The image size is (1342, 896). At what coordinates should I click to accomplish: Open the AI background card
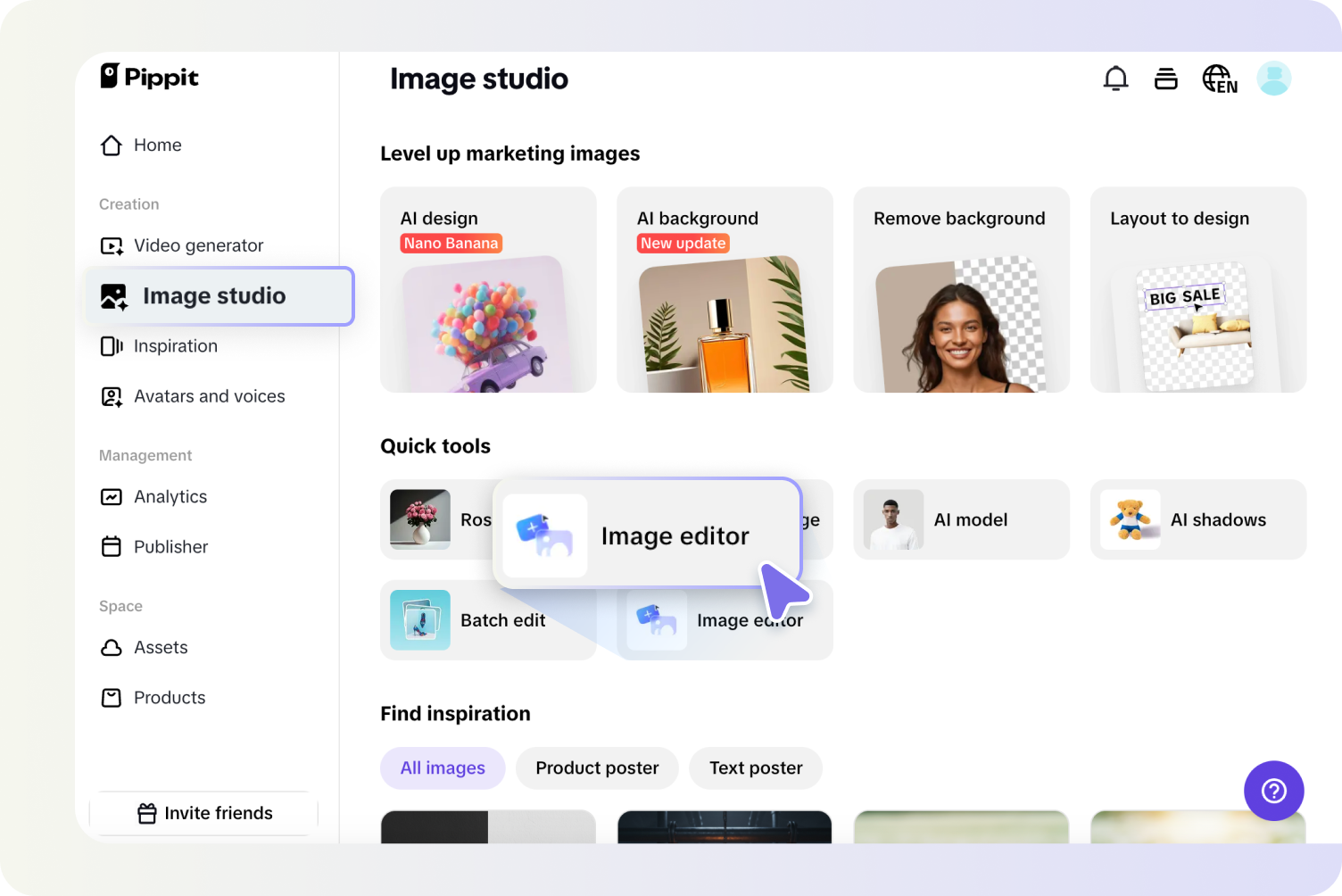[725, 289]
